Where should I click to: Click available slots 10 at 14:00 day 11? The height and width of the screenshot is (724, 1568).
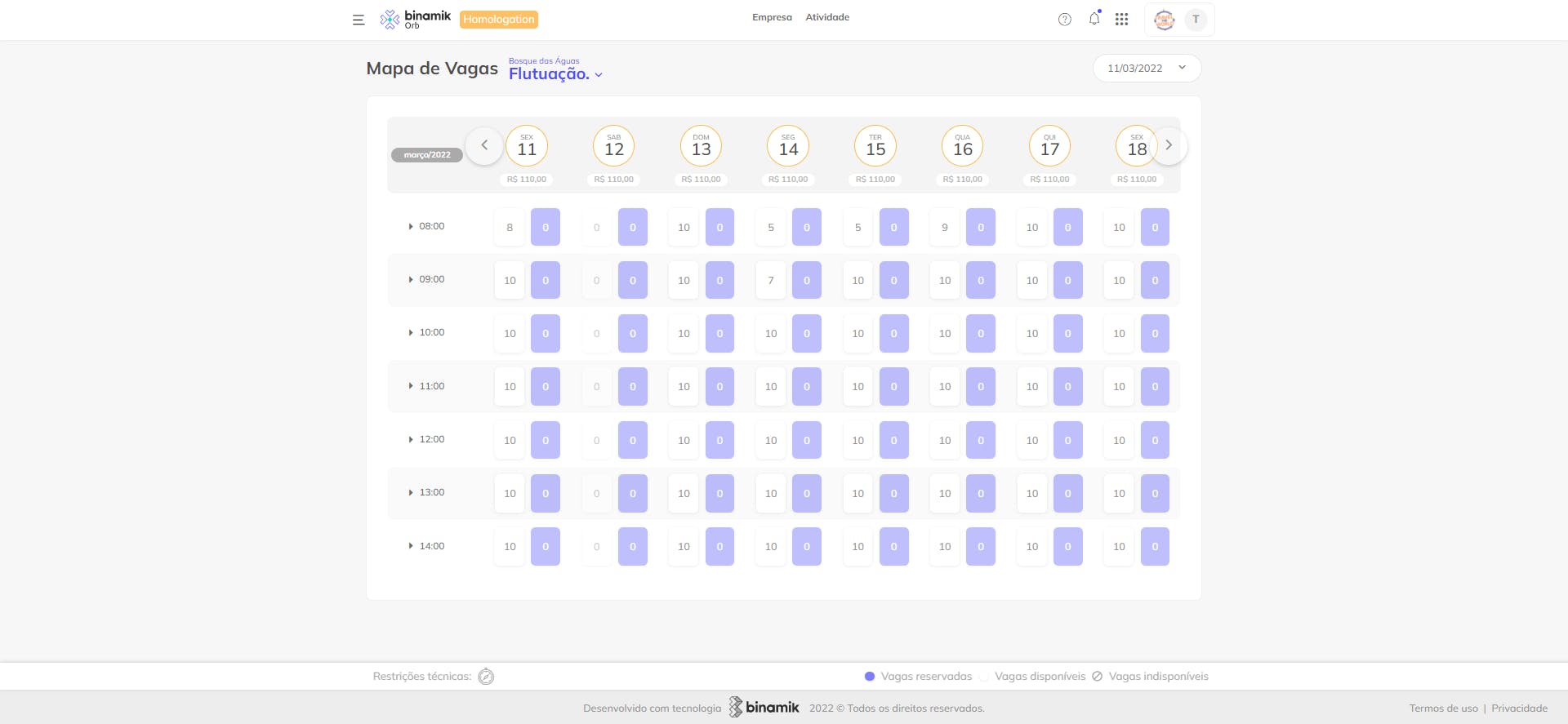pyautogui.click(x=510, y=546)
